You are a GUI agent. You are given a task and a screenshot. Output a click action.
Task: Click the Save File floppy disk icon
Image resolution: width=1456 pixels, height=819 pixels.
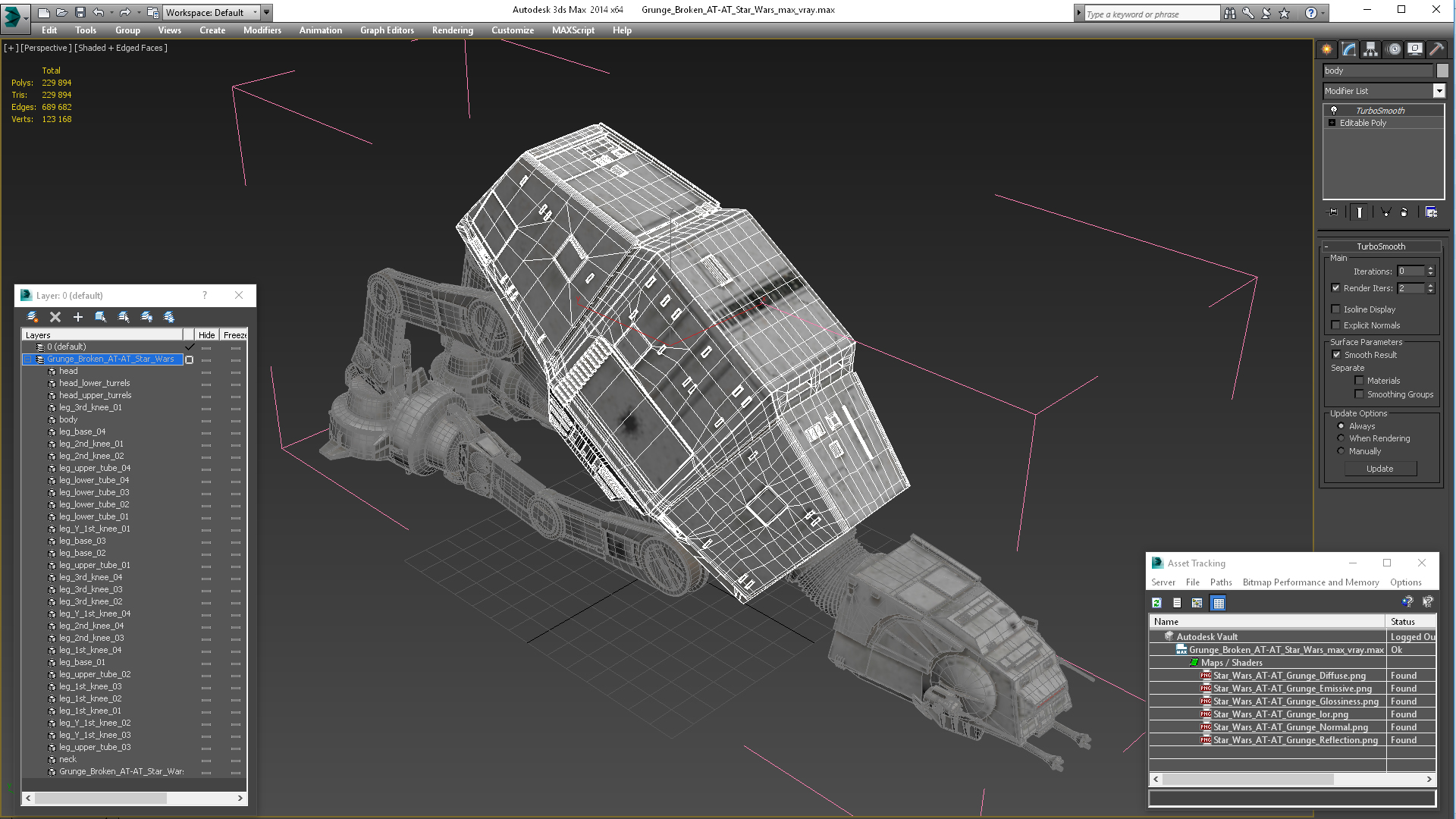[80, 12]
